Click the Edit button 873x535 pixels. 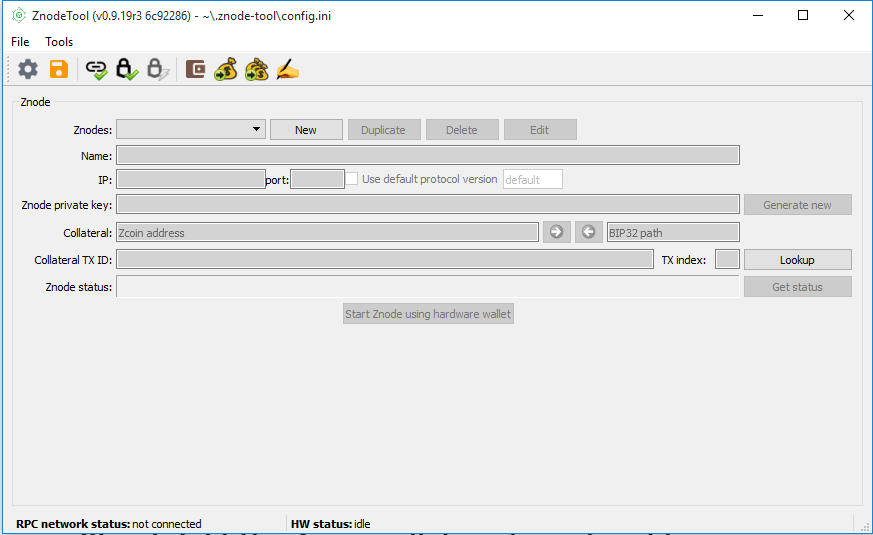pyautogui.click(x=540, y=130)
